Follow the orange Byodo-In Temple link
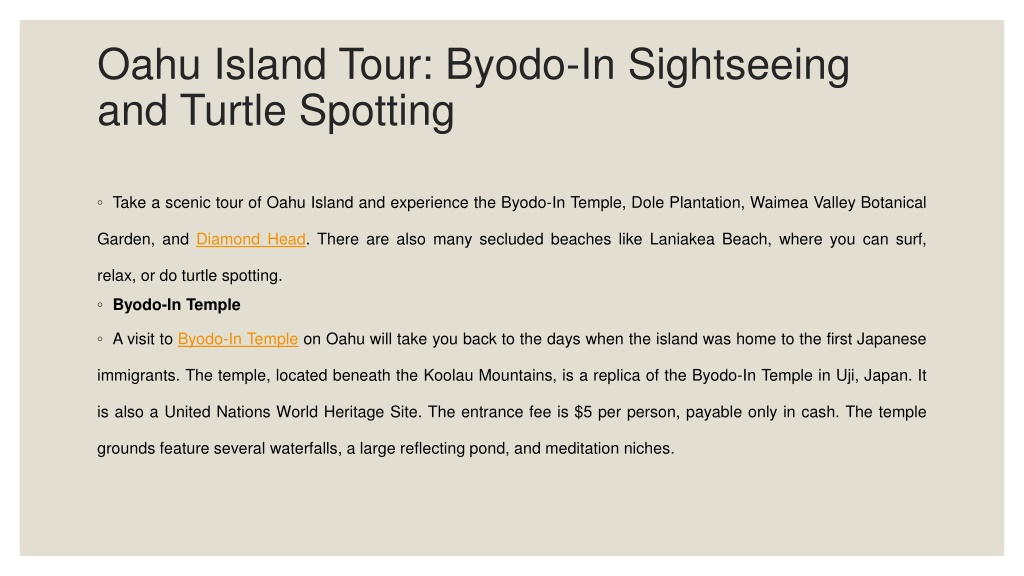This screenshot has height=576, width=1024. 238,340
